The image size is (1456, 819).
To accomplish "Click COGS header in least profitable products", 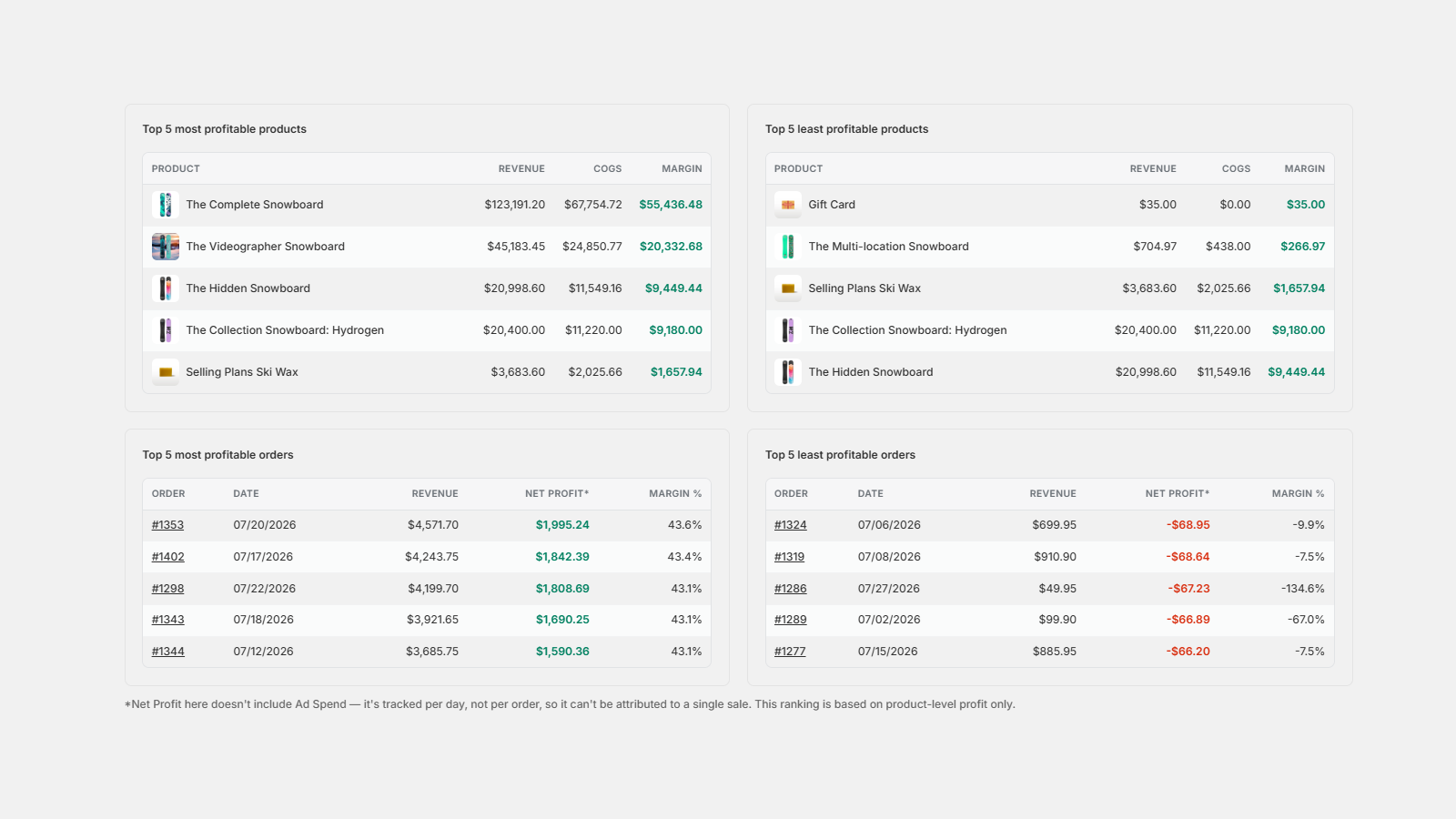I will point(1236,169).
